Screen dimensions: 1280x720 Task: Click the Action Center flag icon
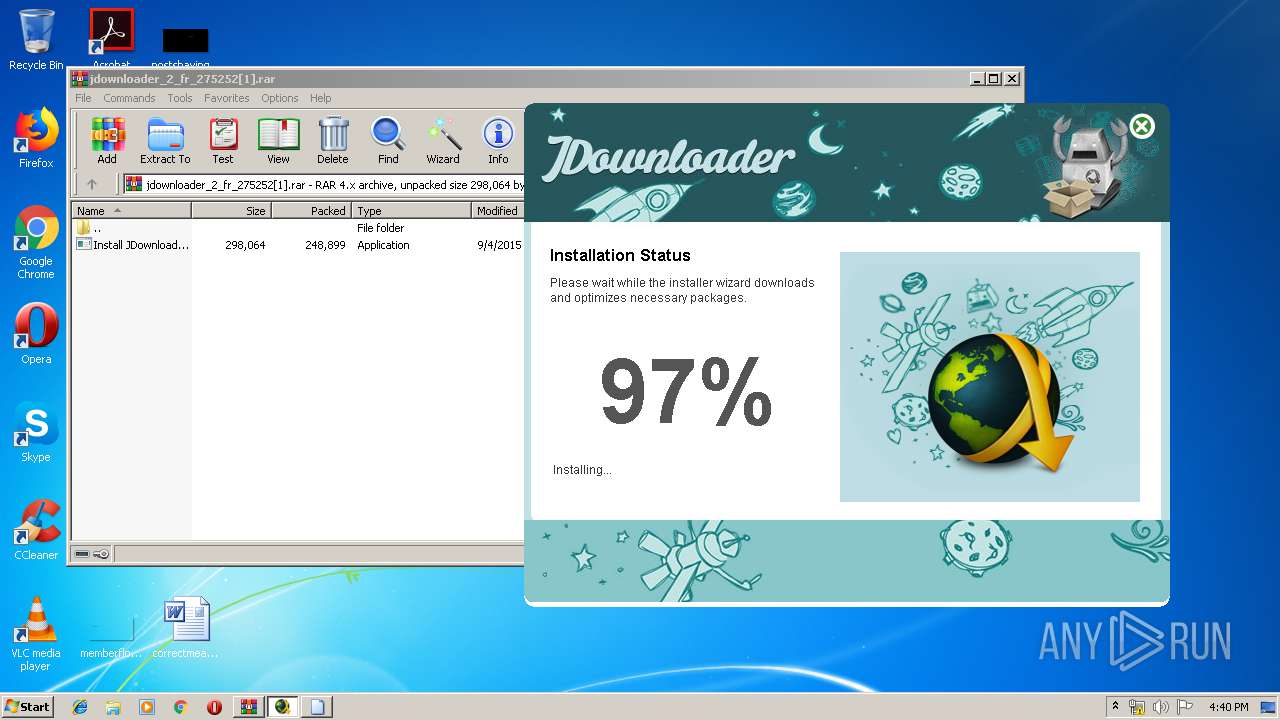1185,707
